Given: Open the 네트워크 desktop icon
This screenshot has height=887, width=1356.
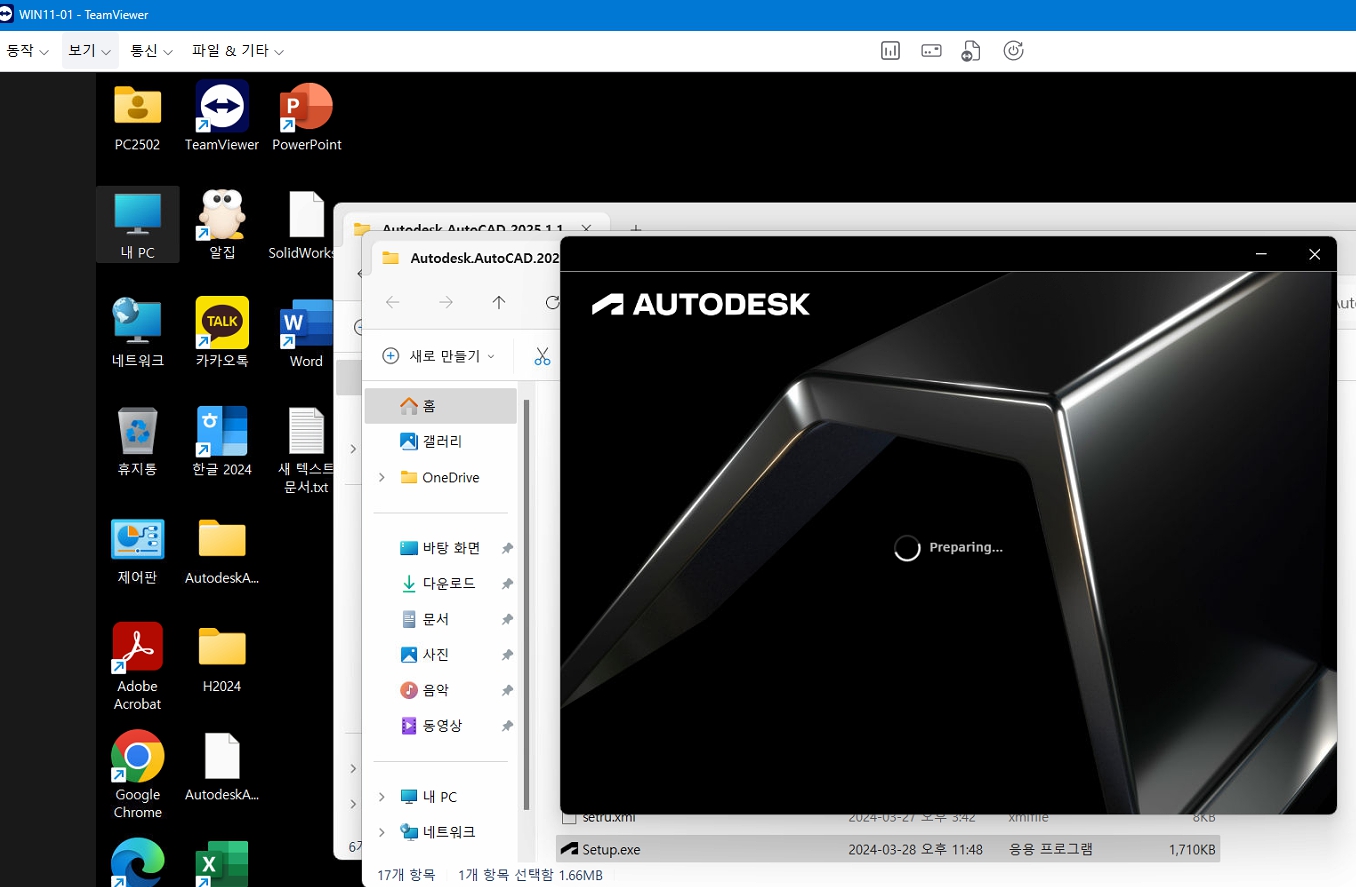Looking at the screenshot, I should point(137,332).
